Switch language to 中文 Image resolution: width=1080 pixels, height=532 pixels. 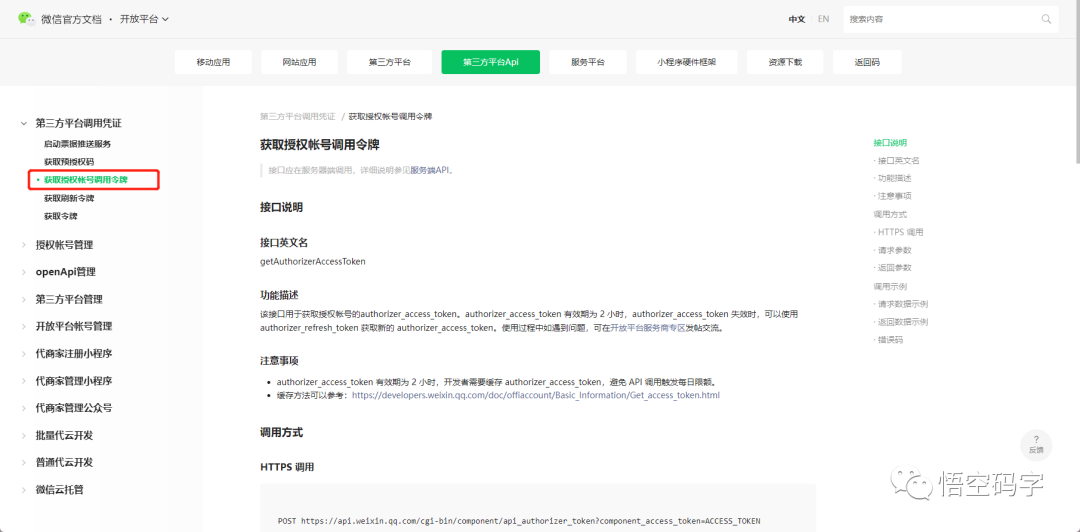(797, 19)
